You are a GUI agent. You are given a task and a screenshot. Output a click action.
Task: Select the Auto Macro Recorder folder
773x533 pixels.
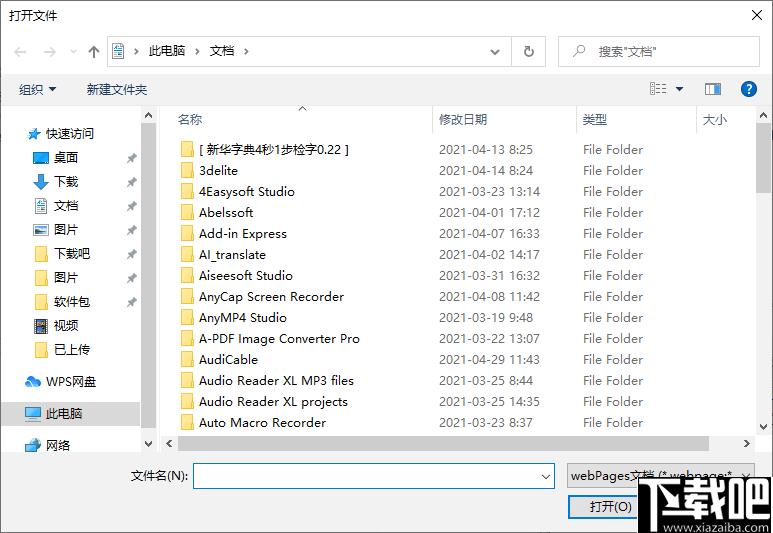262,423
